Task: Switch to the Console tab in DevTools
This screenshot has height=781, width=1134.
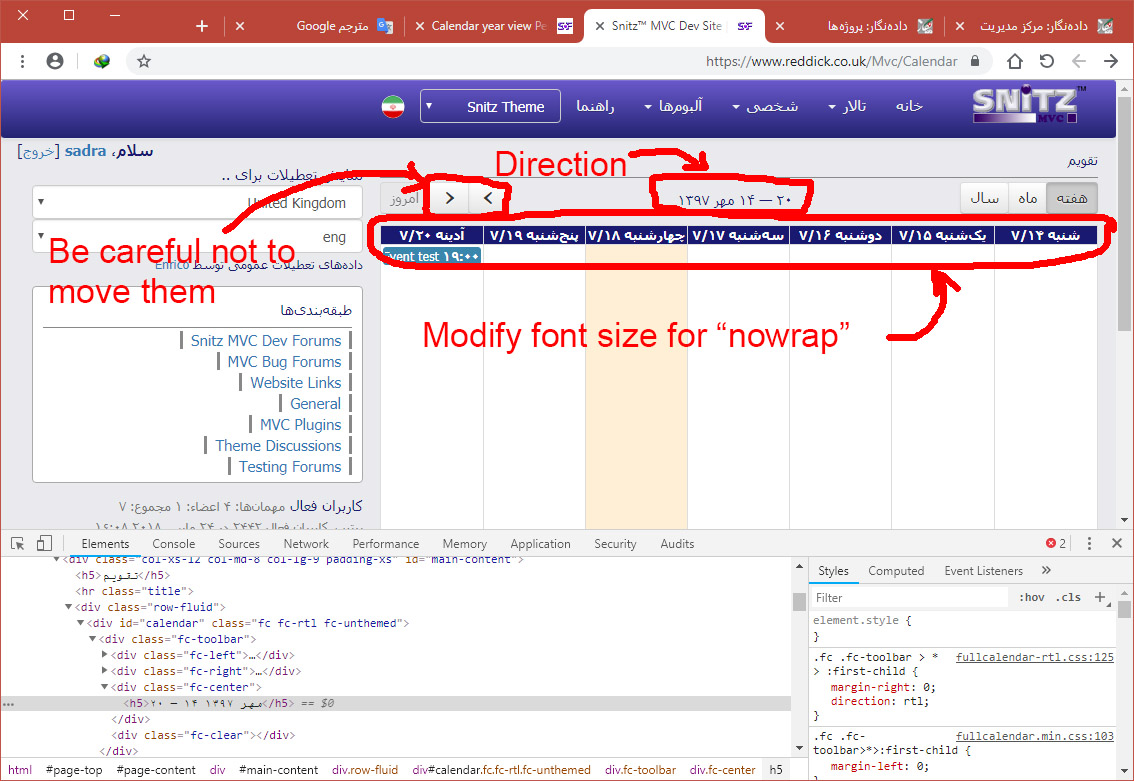Action: (x=173, y=544)
